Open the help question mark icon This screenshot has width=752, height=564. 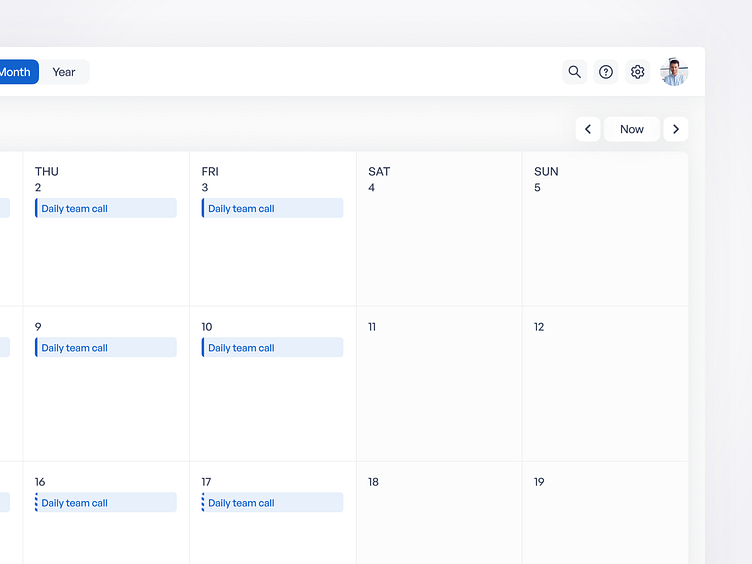[606, 72]
